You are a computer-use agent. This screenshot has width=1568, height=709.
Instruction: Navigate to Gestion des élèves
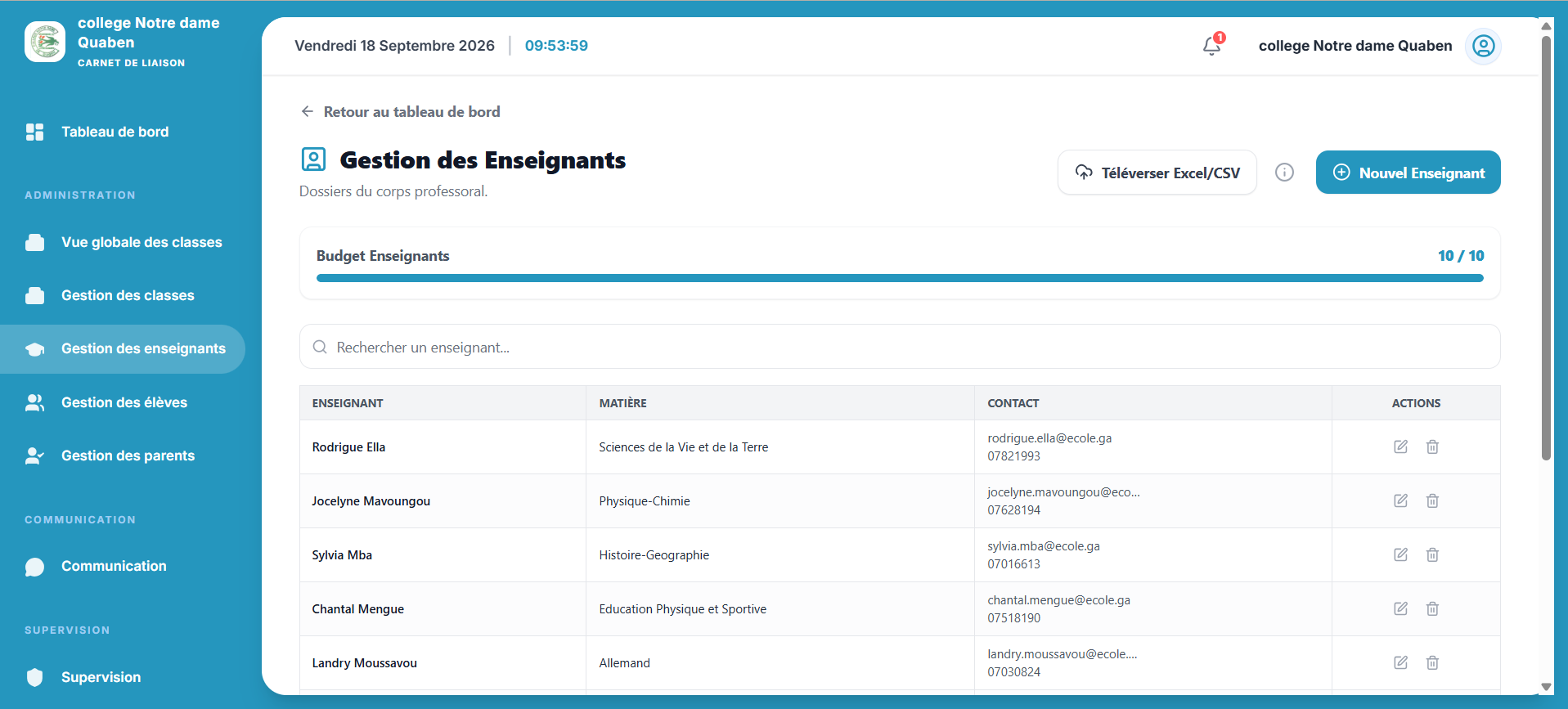click(x=123, y=402)
